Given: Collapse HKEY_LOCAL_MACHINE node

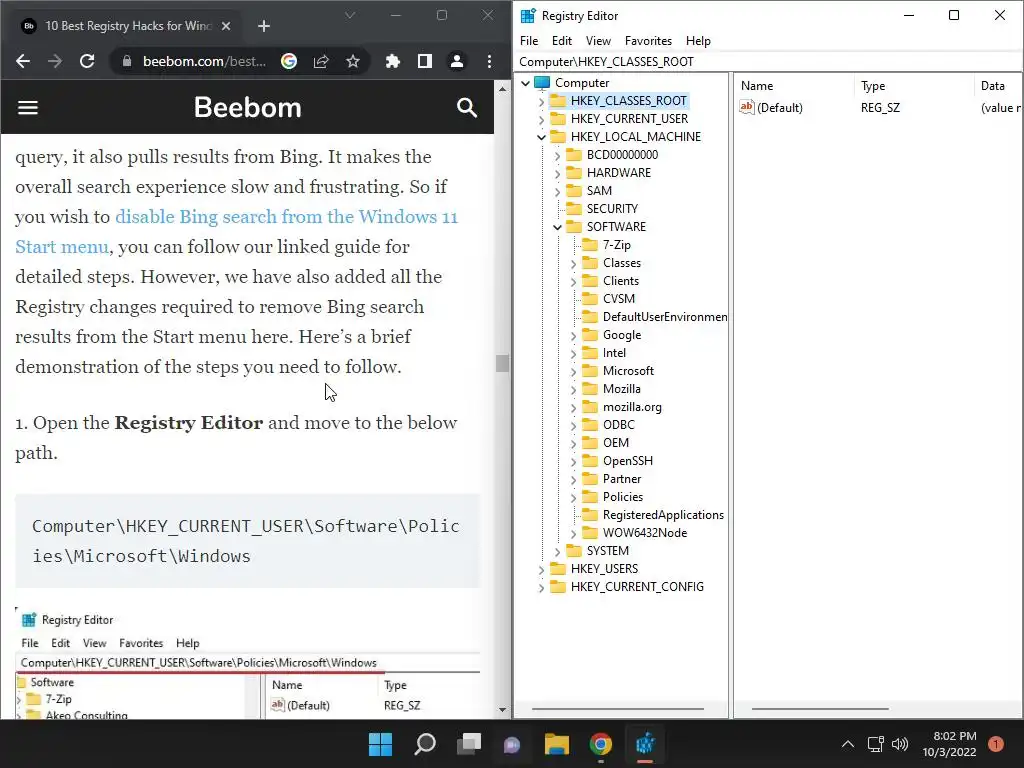Looking at the screenshot, I should tap(541, 137).
